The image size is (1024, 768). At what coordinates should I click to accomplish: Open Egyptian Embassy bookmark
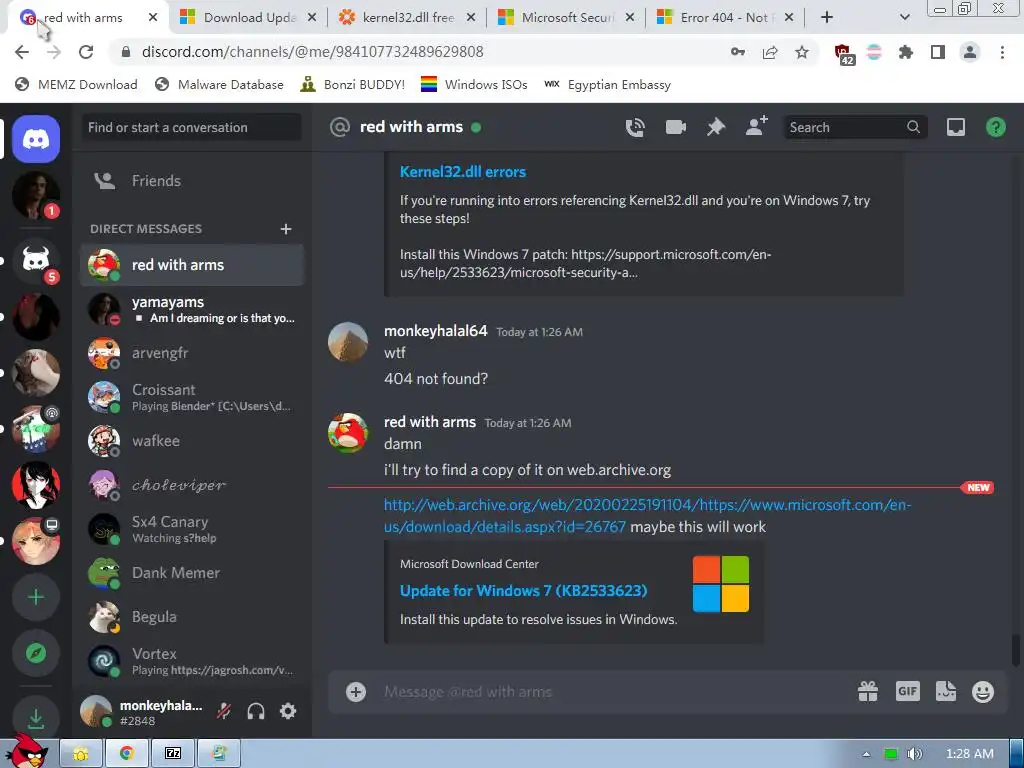tap(607, 84)
